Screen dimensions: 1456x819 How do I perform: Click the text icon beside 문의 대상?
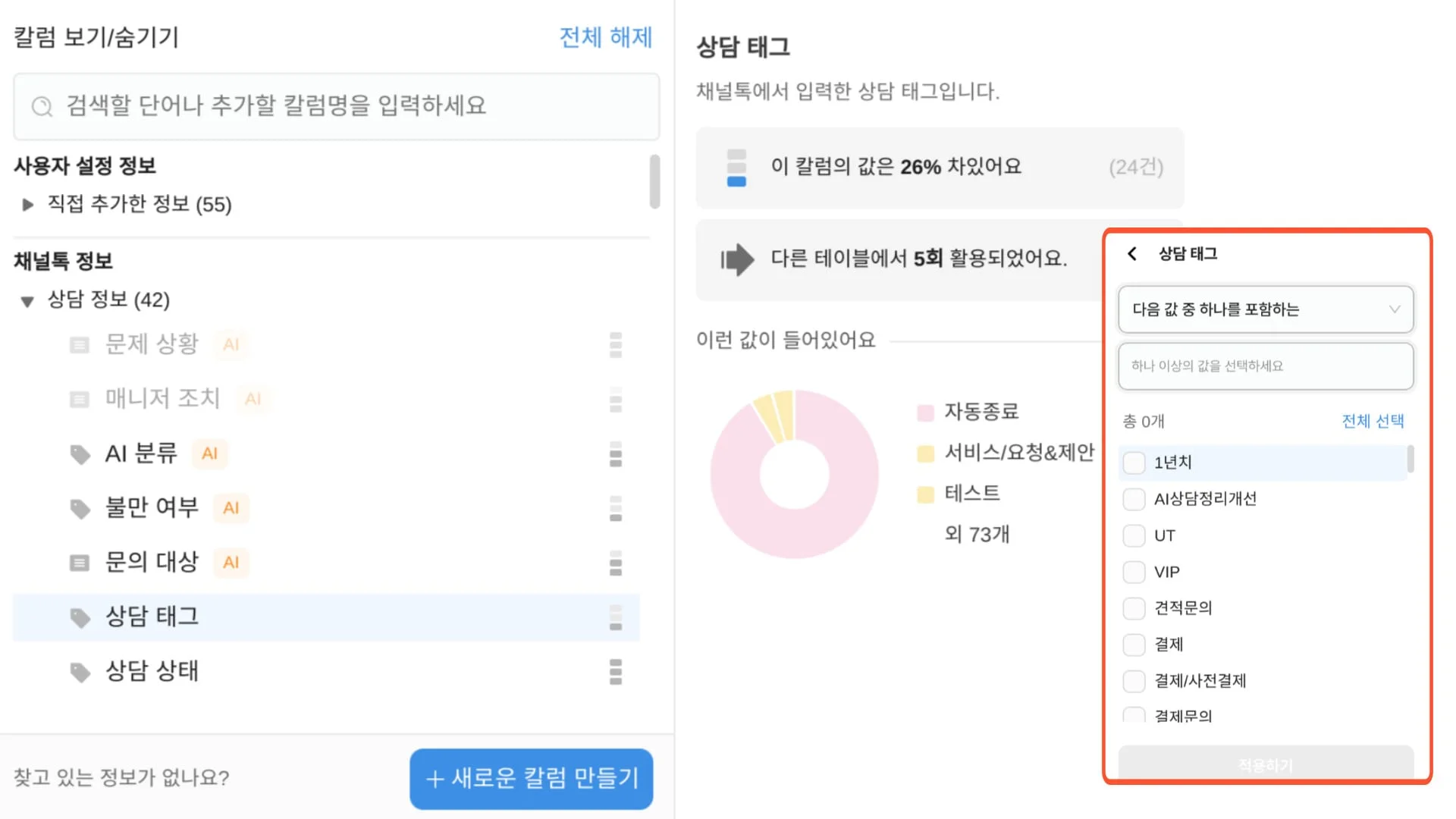tap(80, 563)
